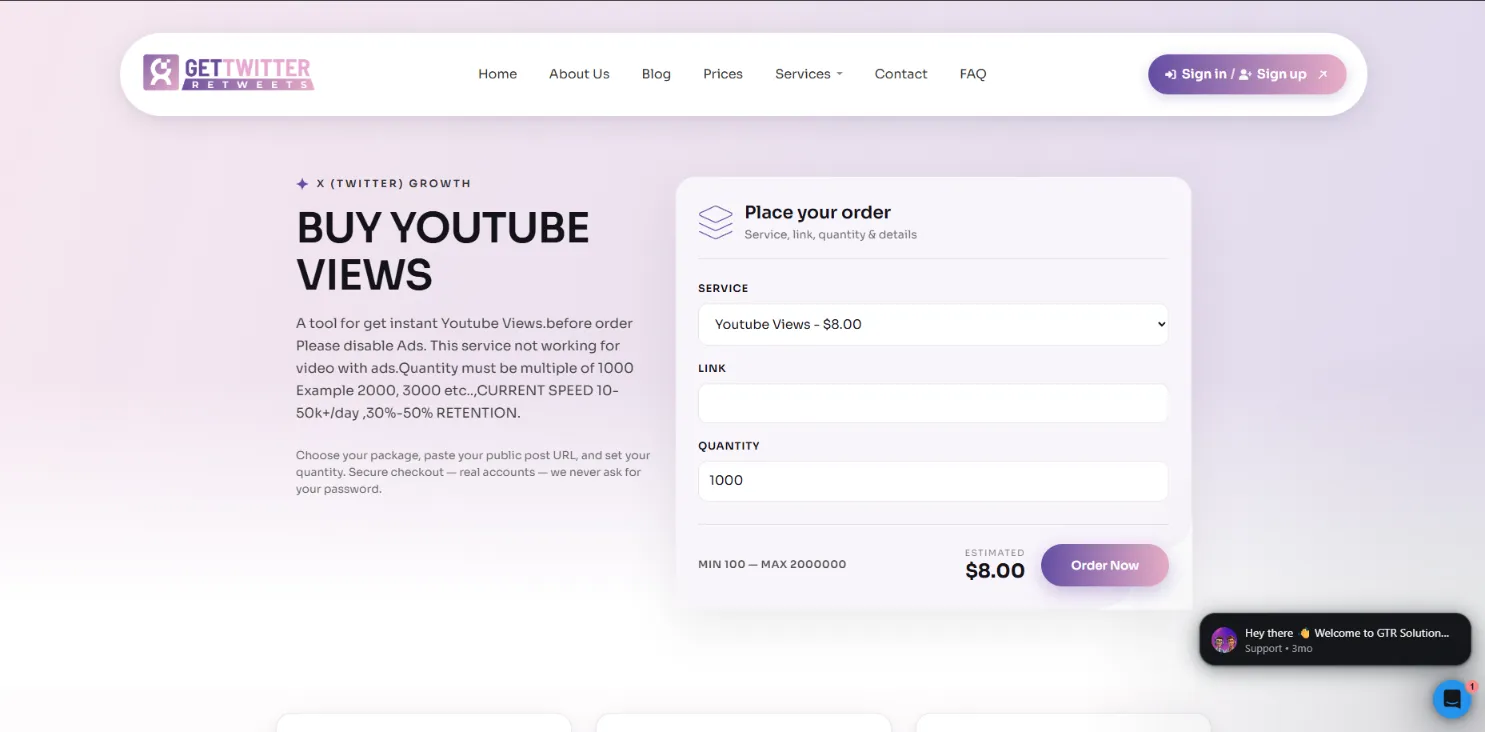The height and width of the screenshot is (732, 1485).
Task: Click inside the LINK input field
Action: 932,403
